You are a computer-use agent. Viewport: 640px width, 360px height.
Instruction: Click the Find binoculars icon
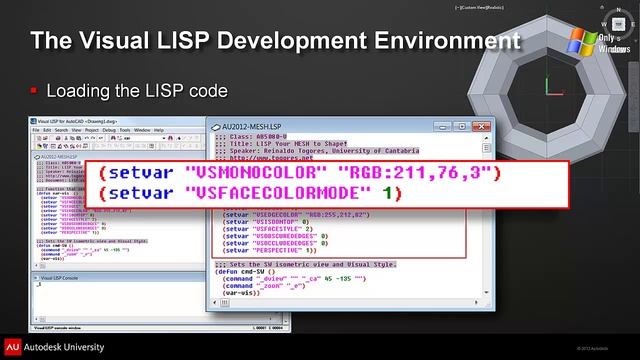(x=113, y=138)
